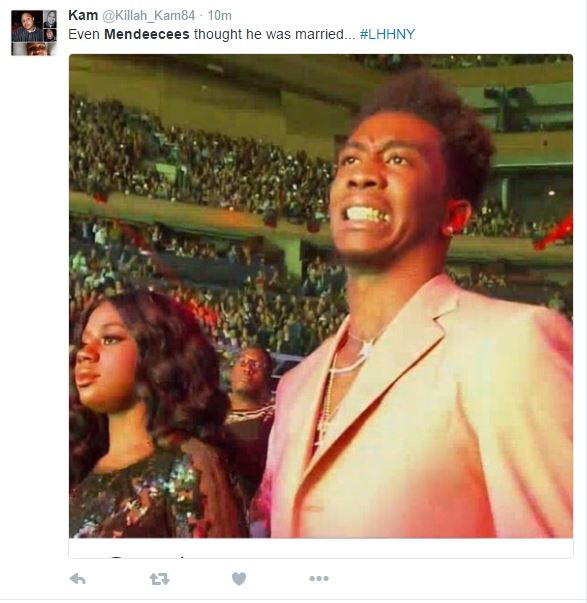This screenshot has height=603, width=587.
Task: Click the words "thought he was married"
Action: 269,34
